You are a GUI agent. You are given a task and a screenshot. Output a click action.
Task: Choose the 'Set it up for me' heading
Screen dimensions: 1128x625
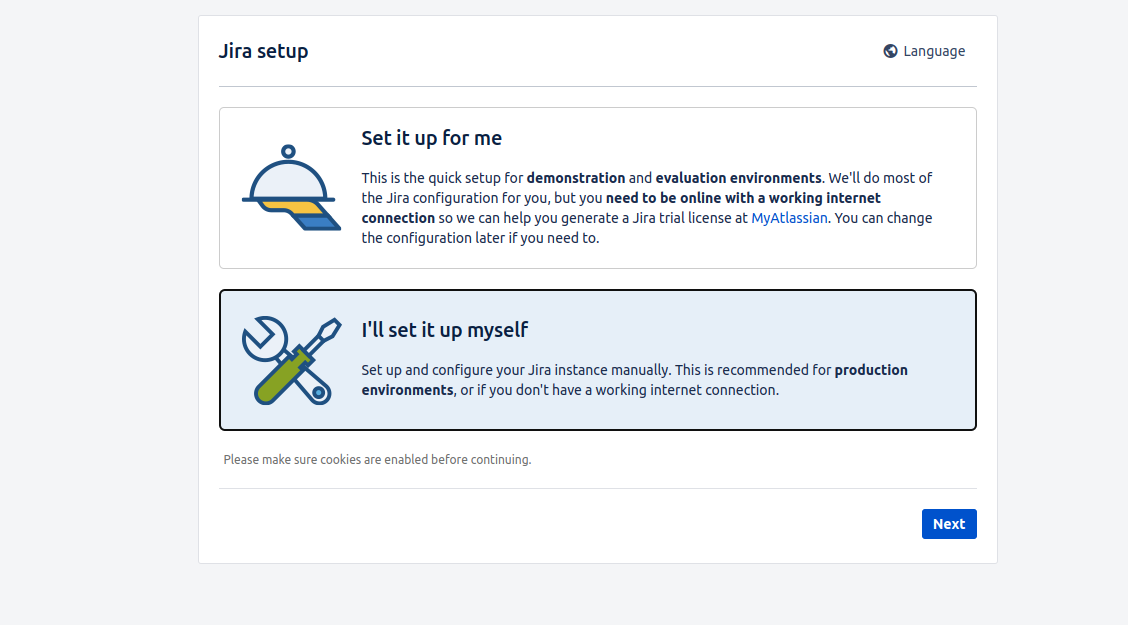(432, 138)
